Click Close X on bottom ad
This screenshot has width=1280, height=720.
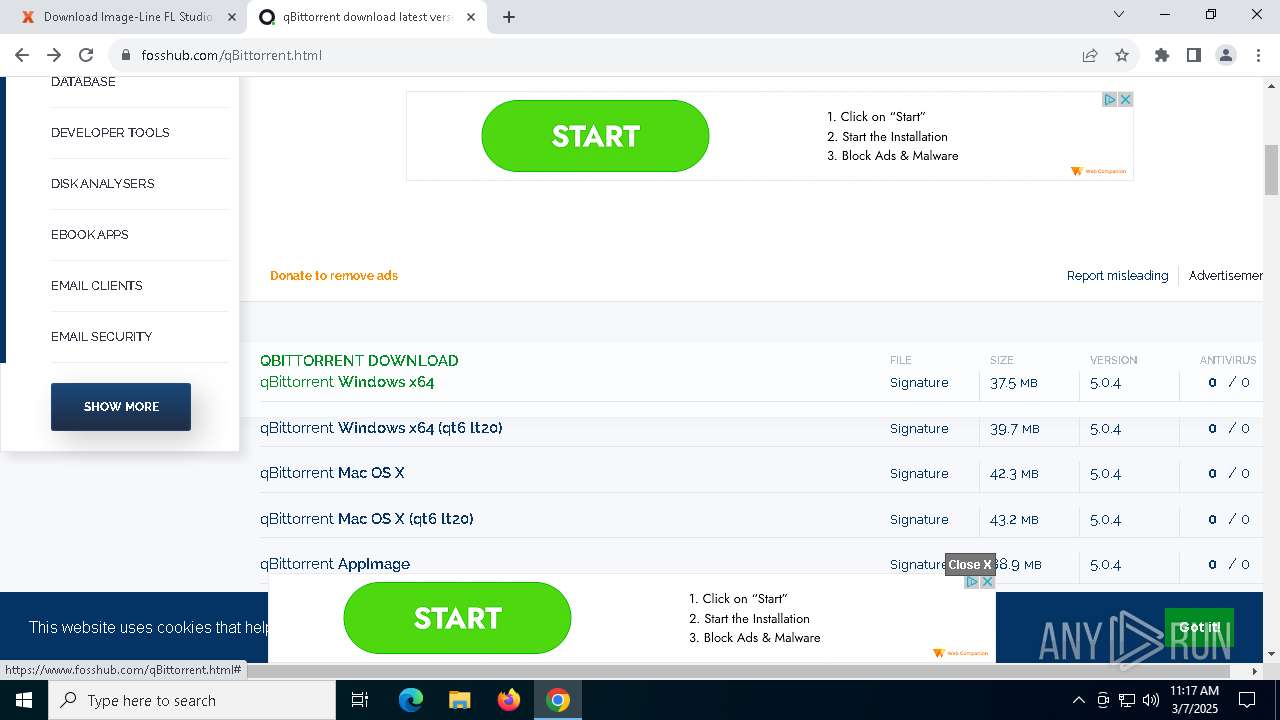click(970, 565)
